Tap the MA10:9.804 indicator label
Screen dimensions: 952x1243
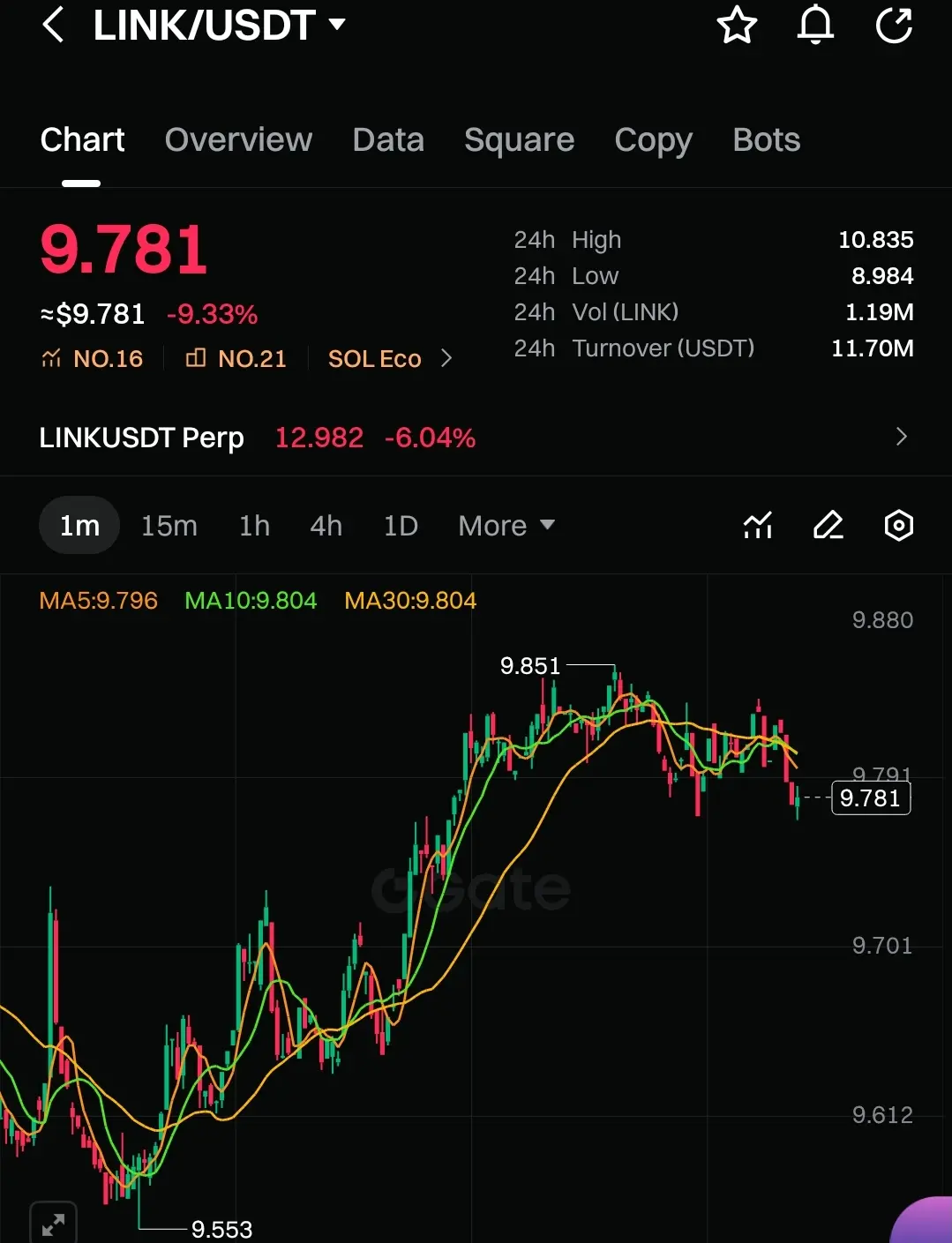(251, 601)
